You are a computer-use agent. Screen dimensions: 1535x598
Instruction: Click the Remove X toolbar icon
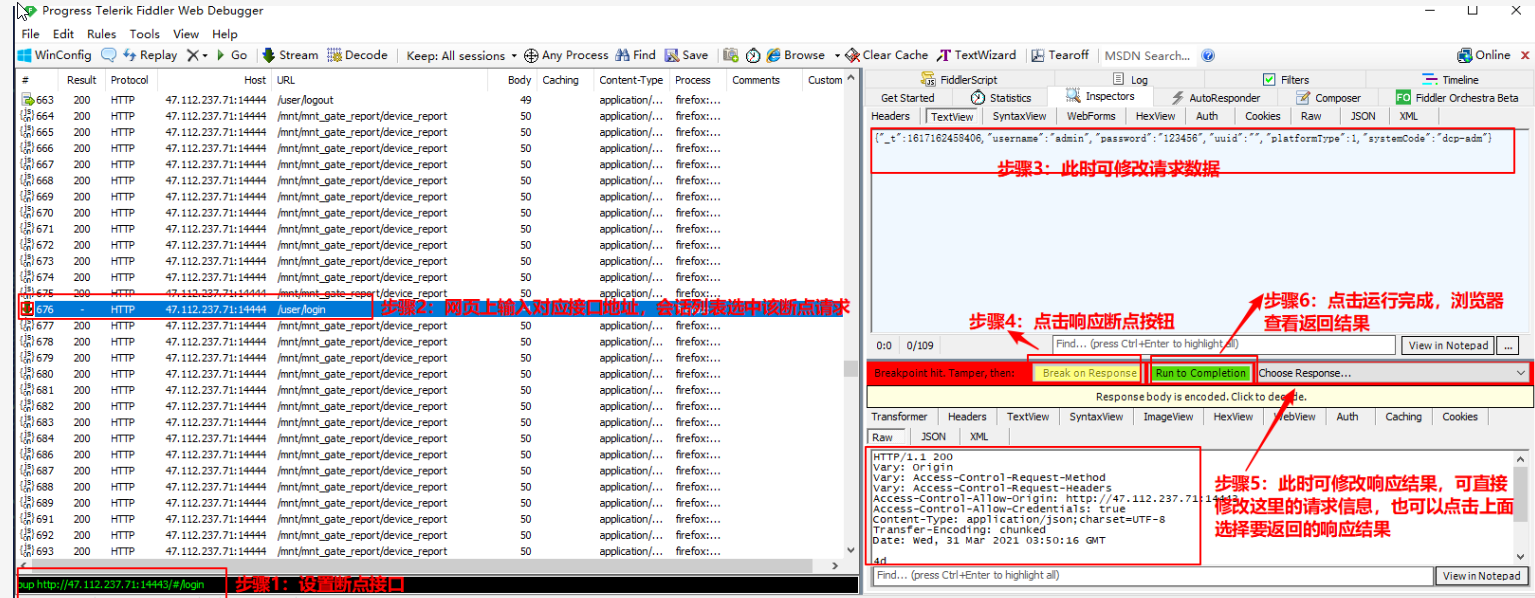[192, 55]
